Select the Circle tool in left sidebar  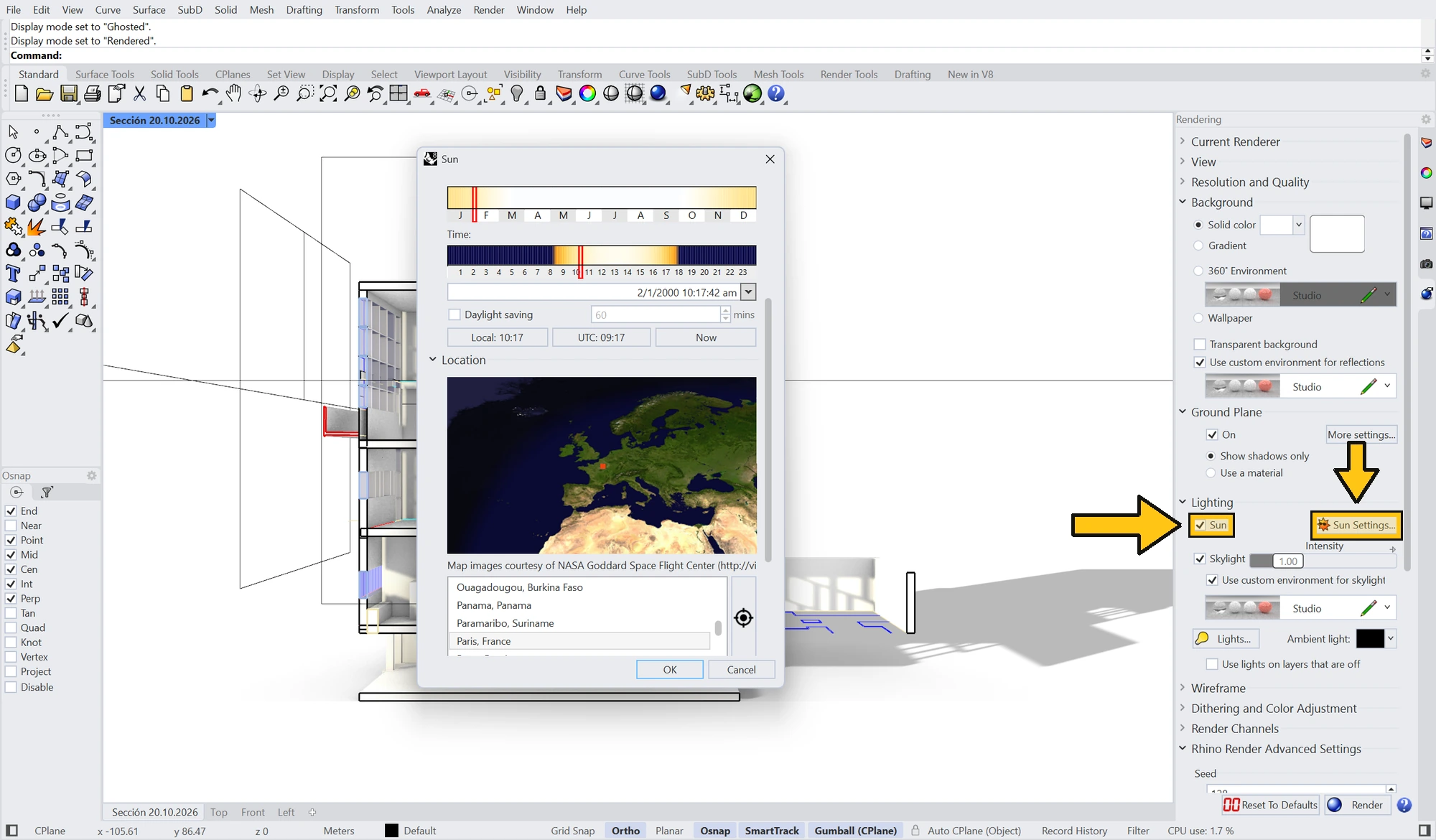(13, 155)
